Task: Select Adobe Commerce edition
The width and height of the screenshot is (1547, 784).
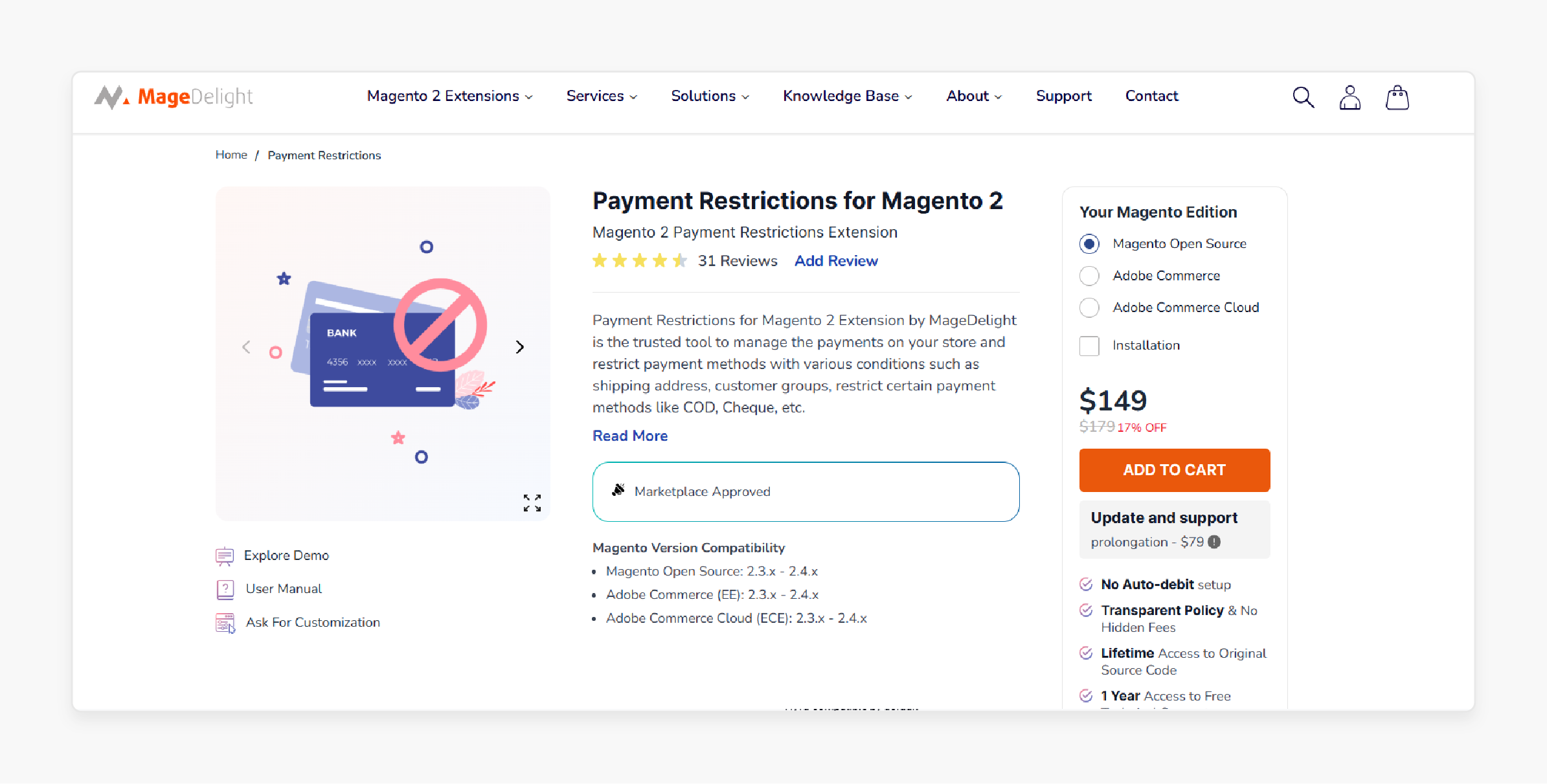Action: (1089, 276)
